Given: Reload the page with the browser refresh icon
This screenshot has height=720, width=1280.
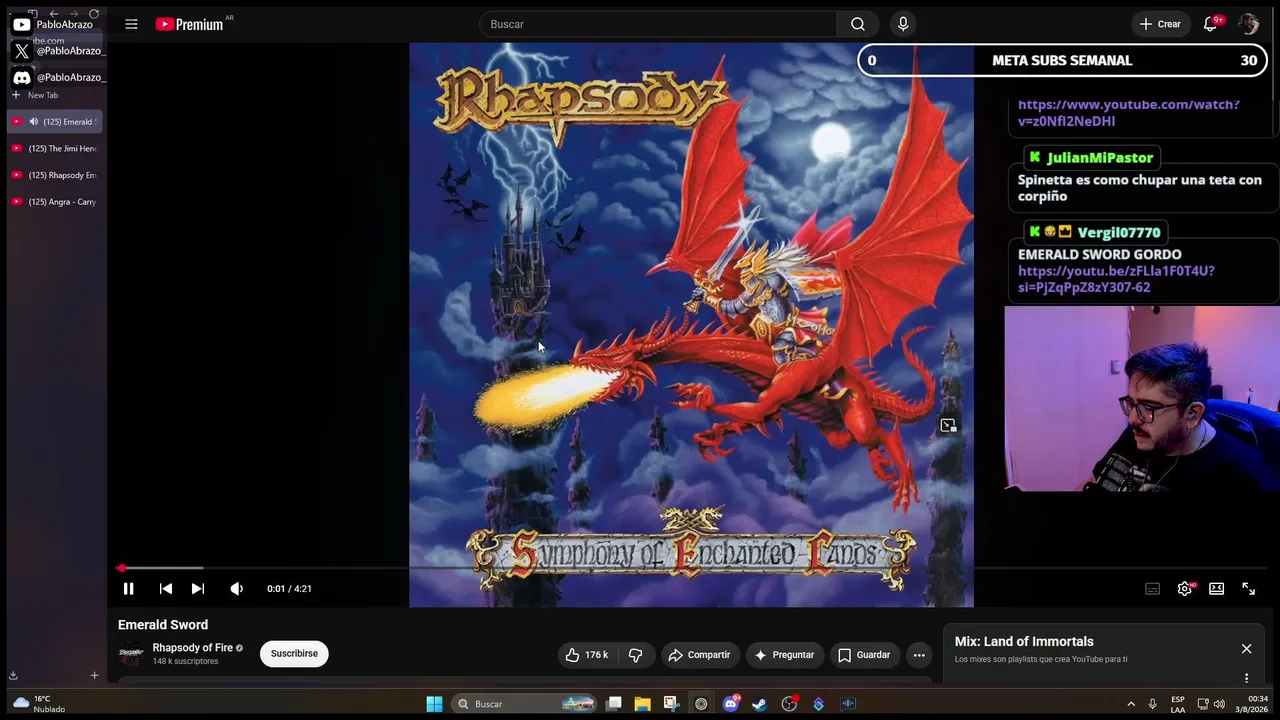Looking at the screenshot, I should pyautogui.click(x=94, y=14).
